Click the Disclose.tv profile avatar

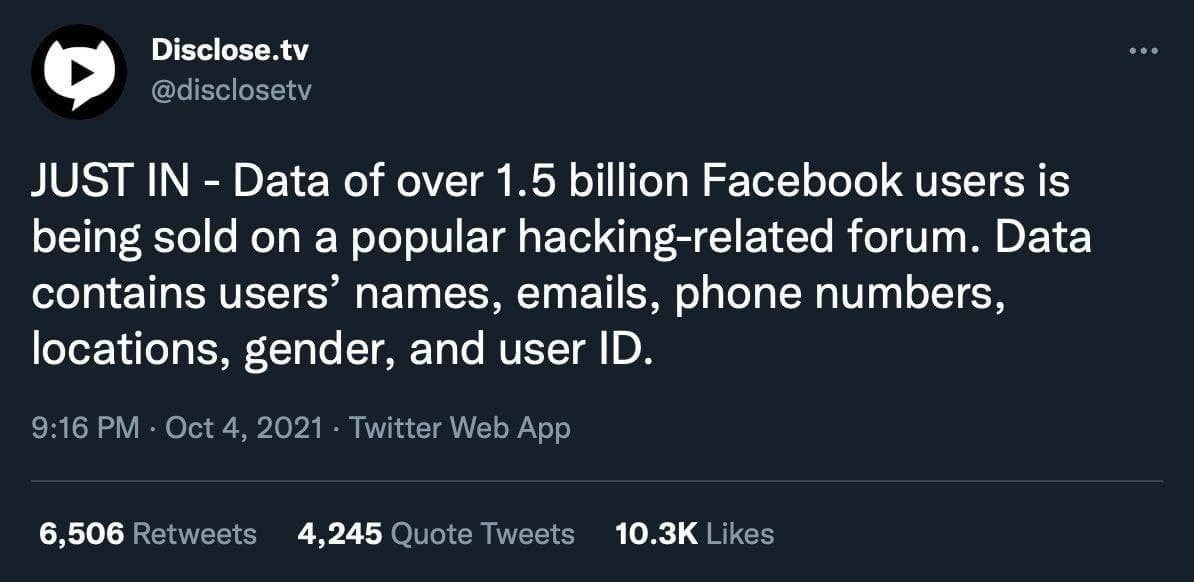79,71
